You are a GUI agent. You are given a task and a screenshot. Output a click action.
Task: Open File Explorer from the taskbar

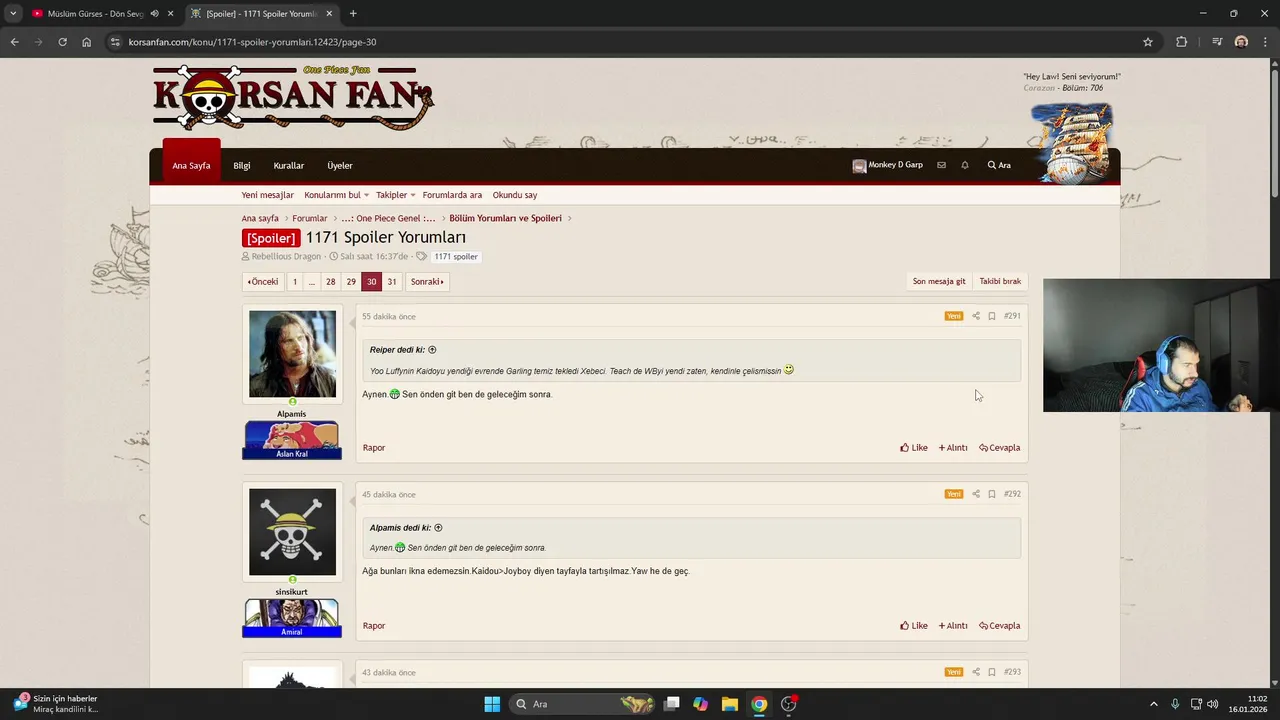tap(730, 704)
